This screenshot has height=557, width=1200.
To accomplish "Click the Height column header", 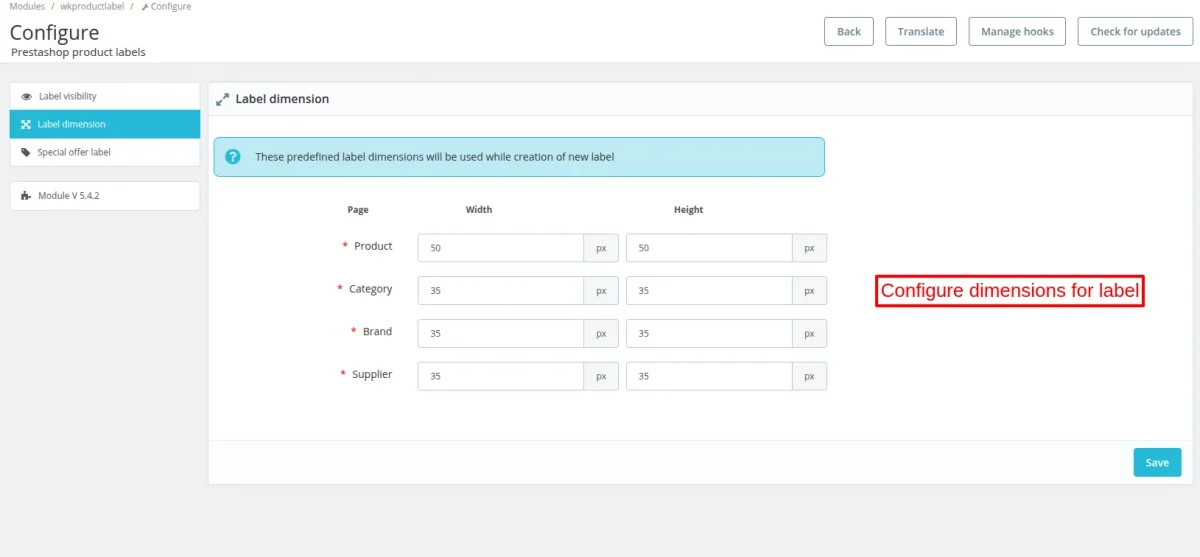I will 689,210.
